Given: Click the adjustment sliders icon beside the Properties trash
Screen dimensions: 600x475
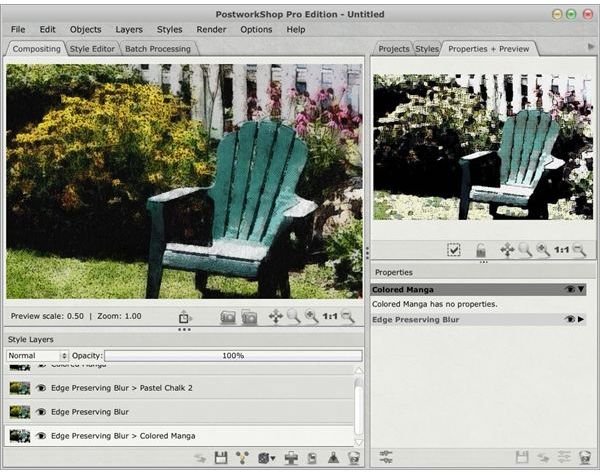Looking at the screenshot, I should (564, 457).
